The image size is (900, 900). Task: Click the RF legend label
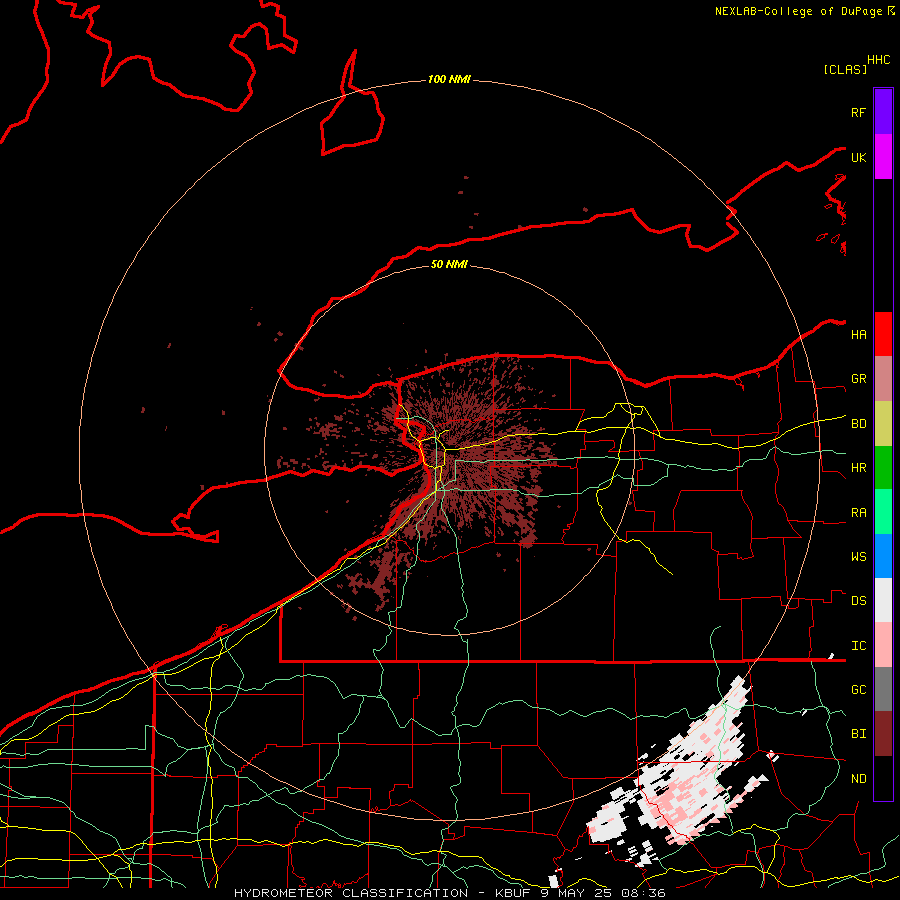point(859,112)
